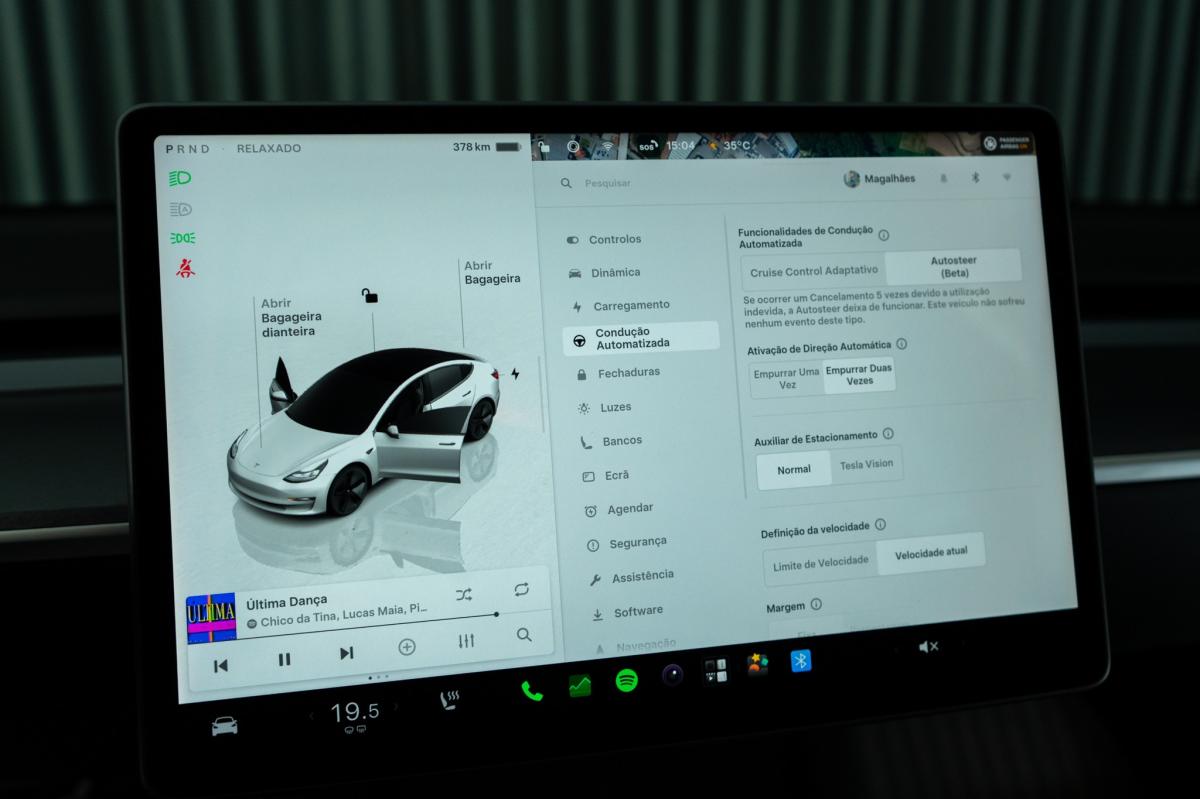
Task: Open the Carregamento menu
Action: click(x=620, y=306)
